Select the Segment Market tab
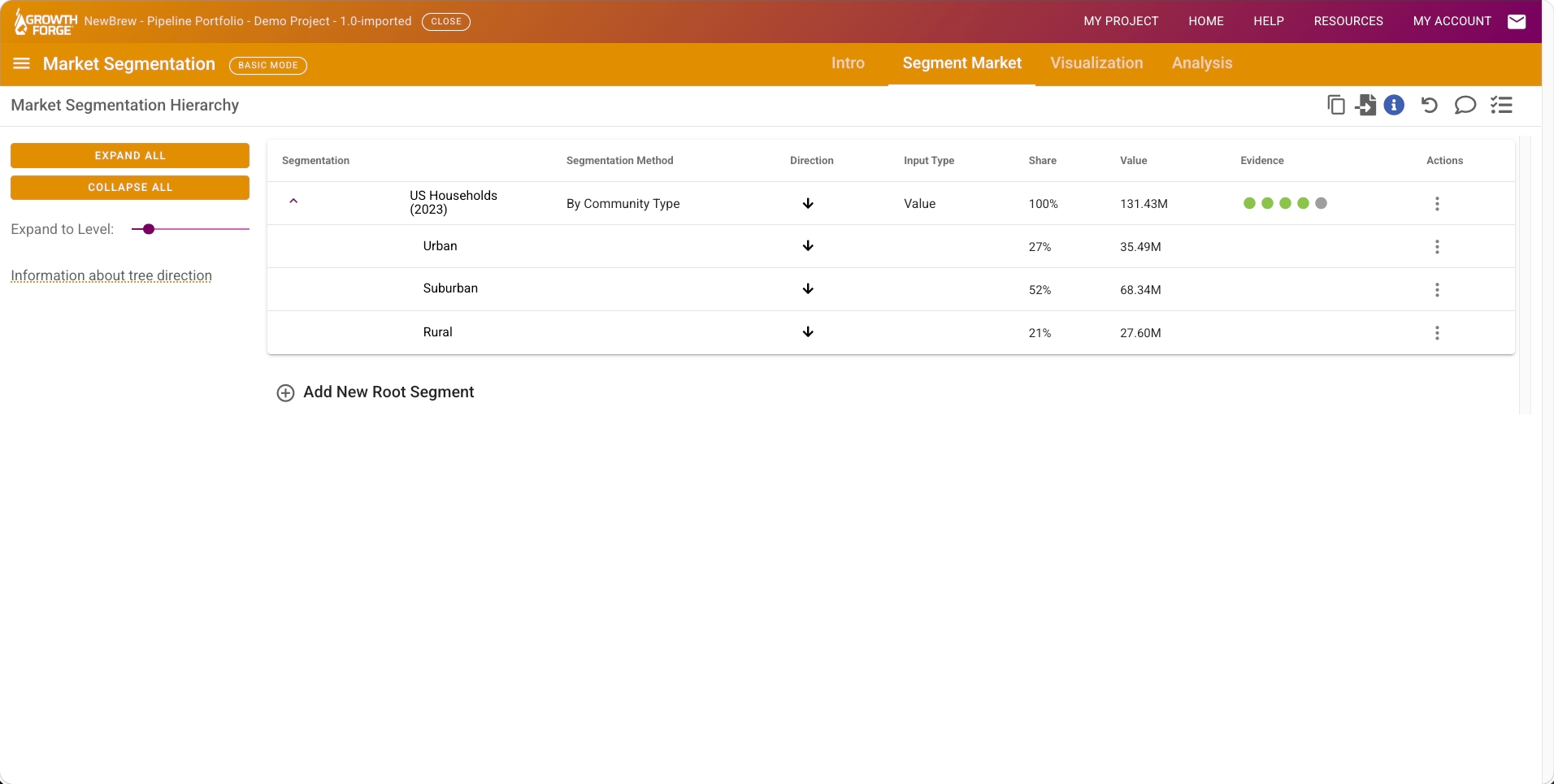This screenshot has height=784, width=1554. pyautogui.click(x=961, y=63)
